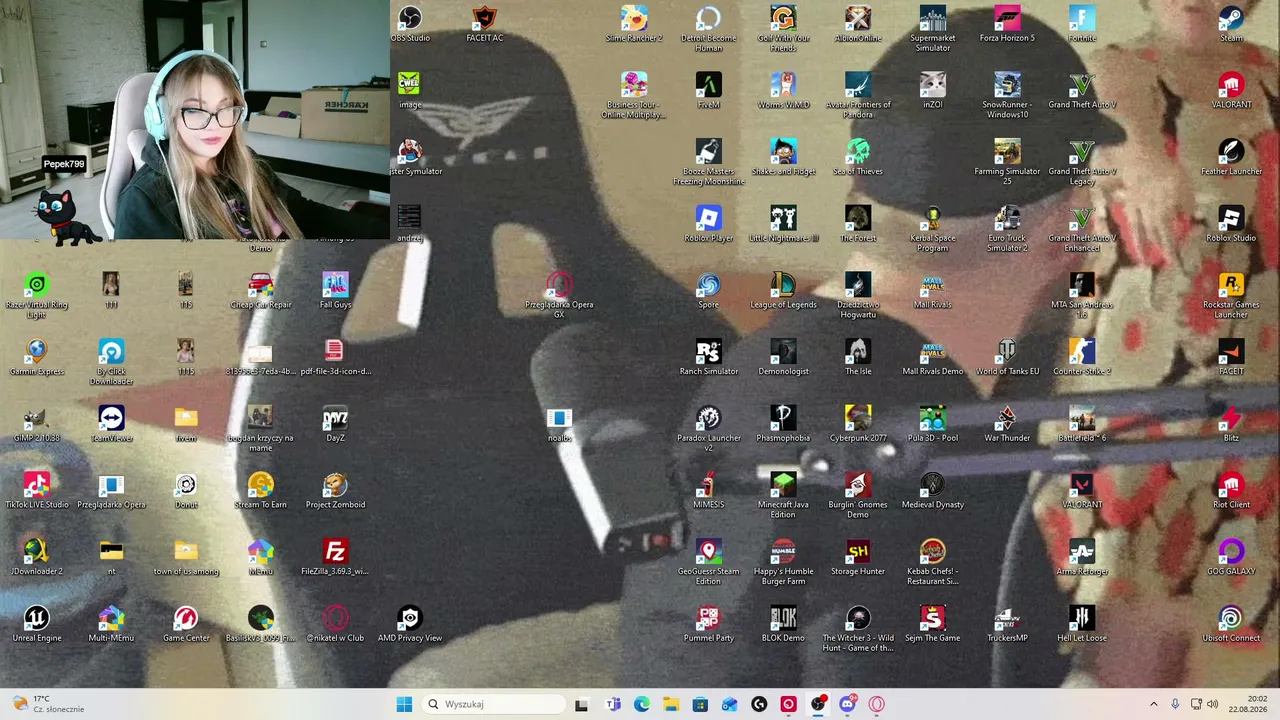Open Slime Rancher 2 desktop icon
Screen dimensions: 1280x720
634,24
